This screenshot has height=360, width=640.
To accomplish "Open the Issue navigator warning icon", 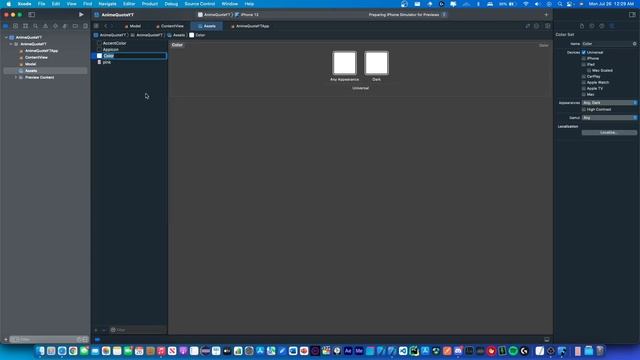I will click(x=45, y=26).
